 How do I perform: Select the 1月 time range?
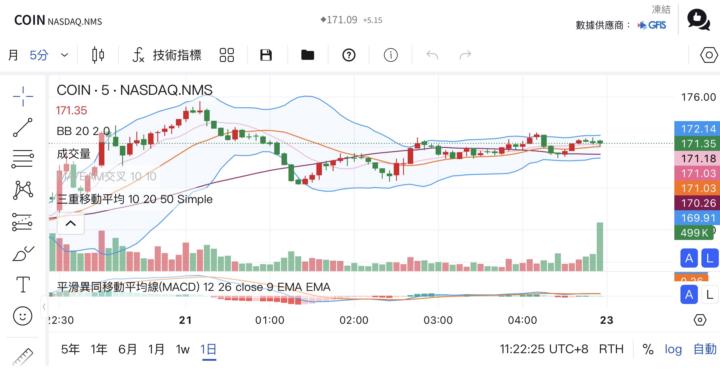pos(156,349)
